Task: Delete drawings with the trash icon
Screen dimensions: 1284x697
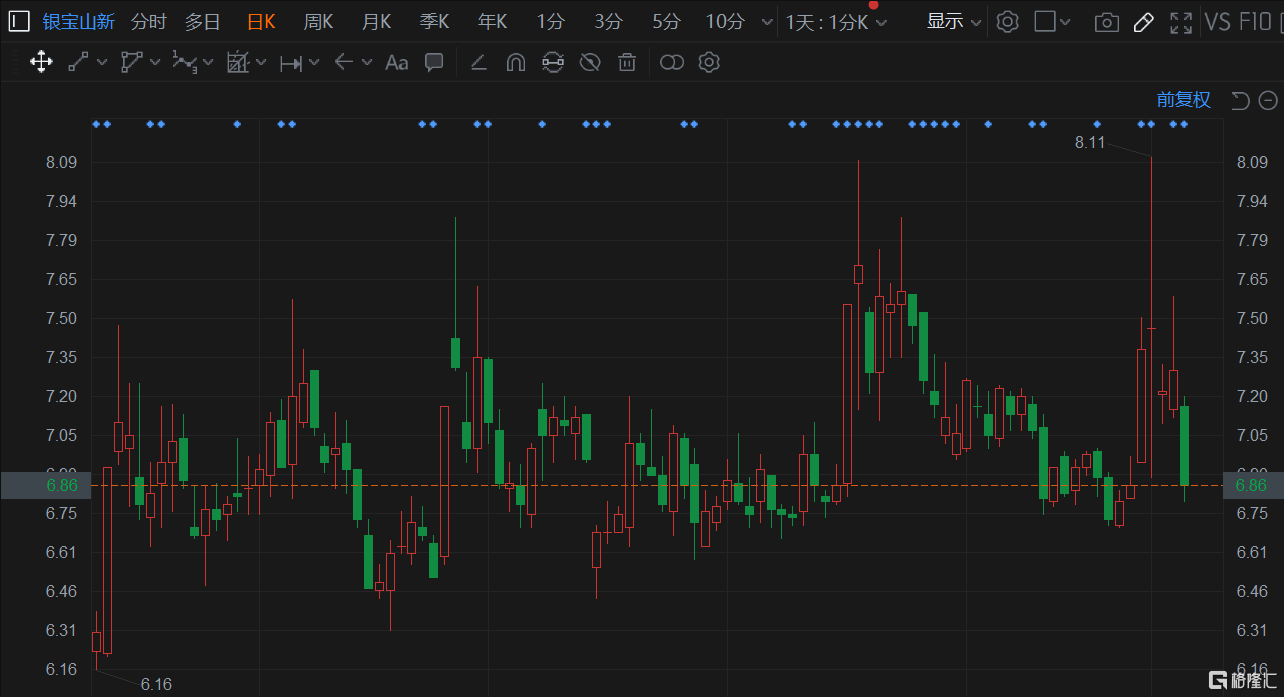Action: pyautogui.click(x=627, y=63)
